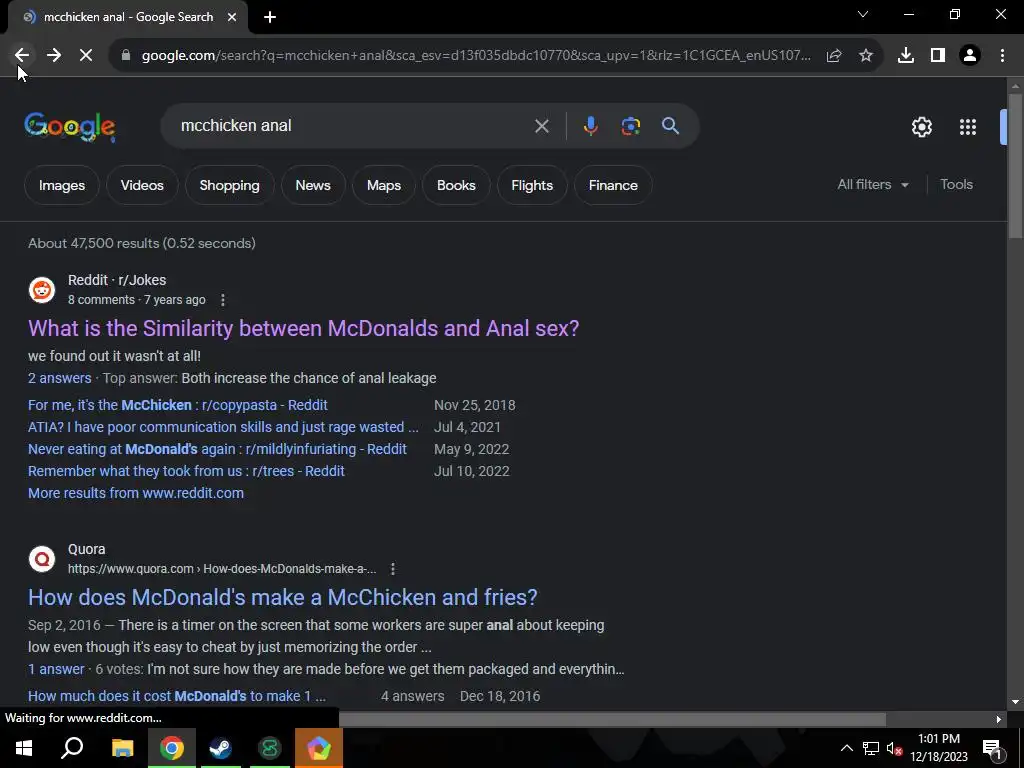Click the horizontal scrollbar right arrow

[999, 719]
